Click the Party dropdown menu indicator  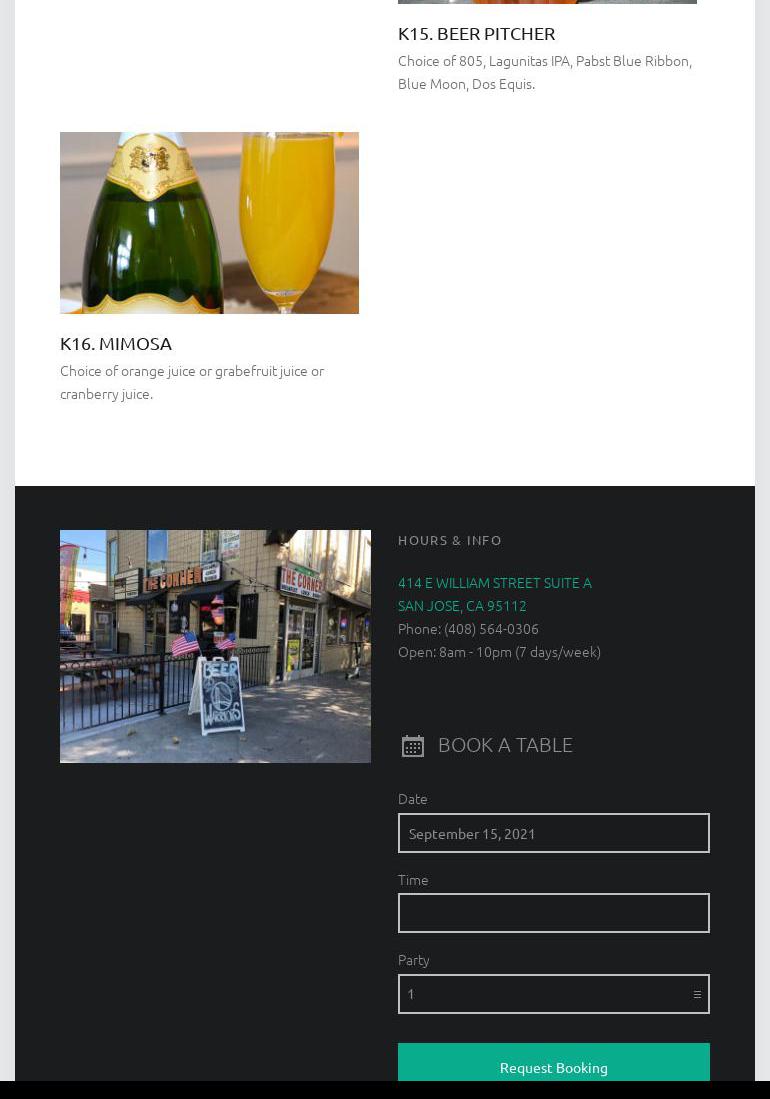697,995
